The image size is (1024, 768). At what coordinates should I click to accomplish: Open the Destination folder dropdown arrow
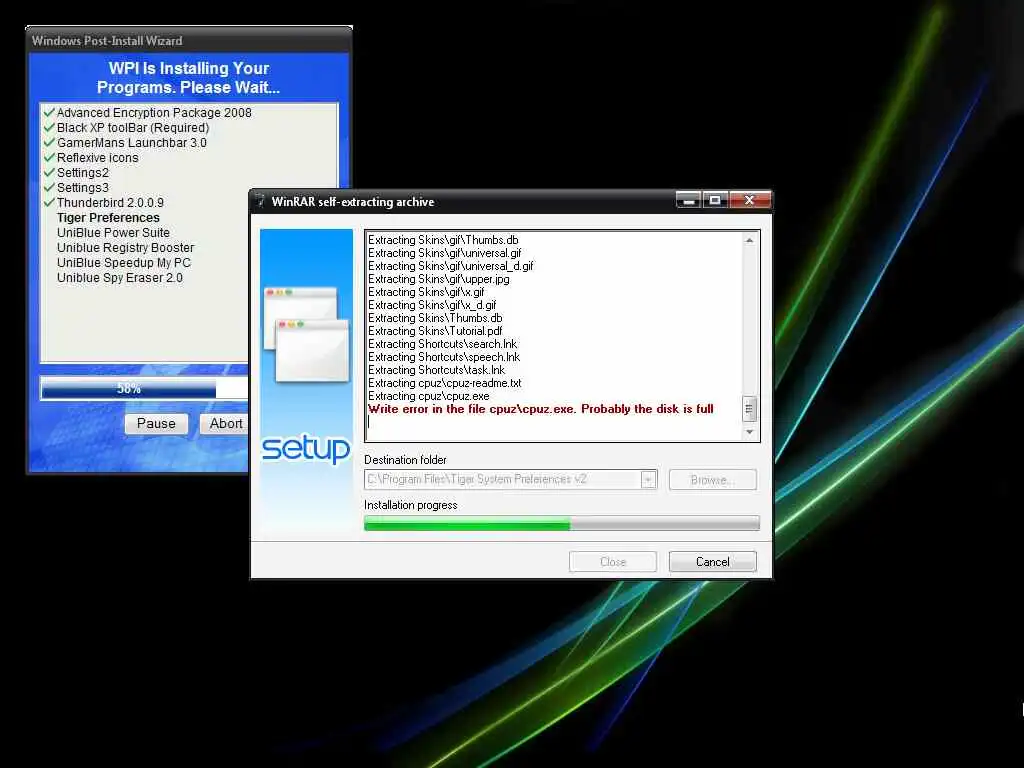tap(648, 479)
